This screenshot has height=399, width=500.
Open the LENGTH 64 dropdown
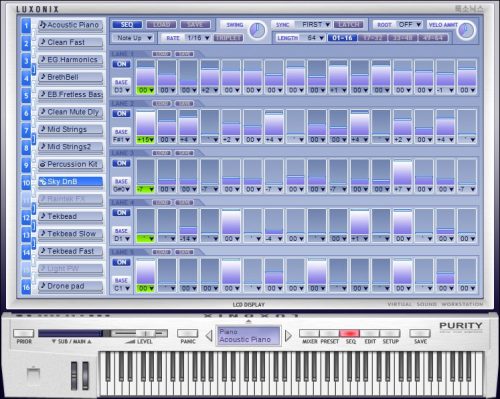coord(315,38)
